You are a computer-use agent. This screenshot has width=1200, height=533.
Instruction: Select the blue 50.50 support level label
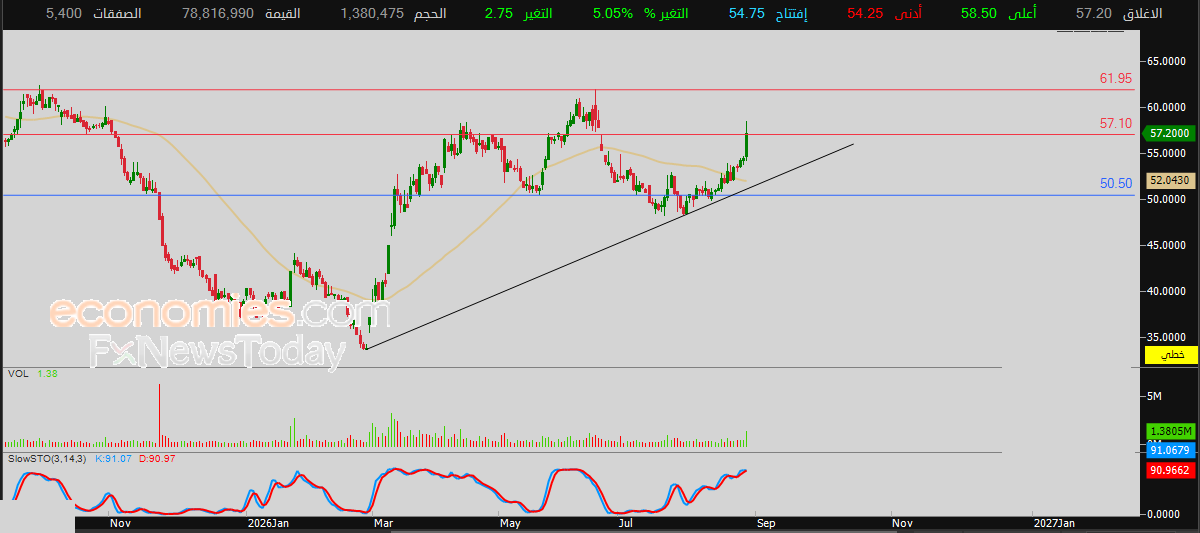(1115, 184)
